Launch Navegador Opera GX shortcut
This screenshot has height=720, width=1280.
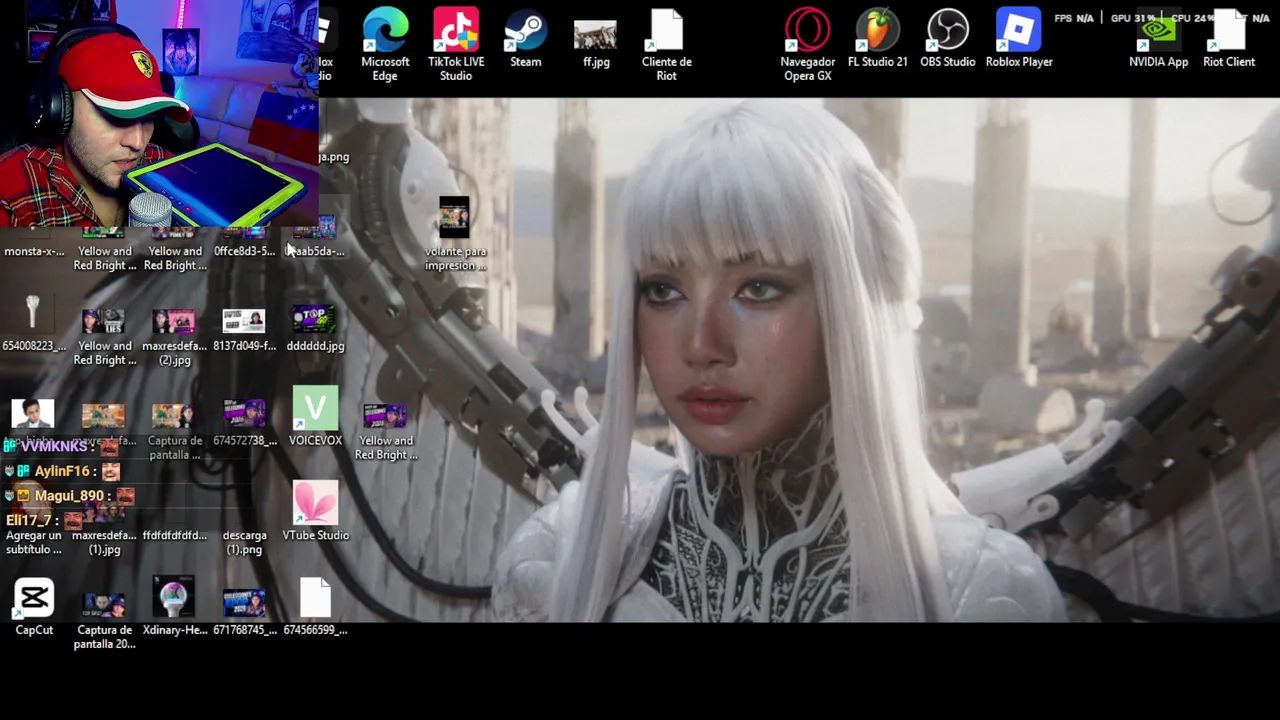(x=807, y=44)
